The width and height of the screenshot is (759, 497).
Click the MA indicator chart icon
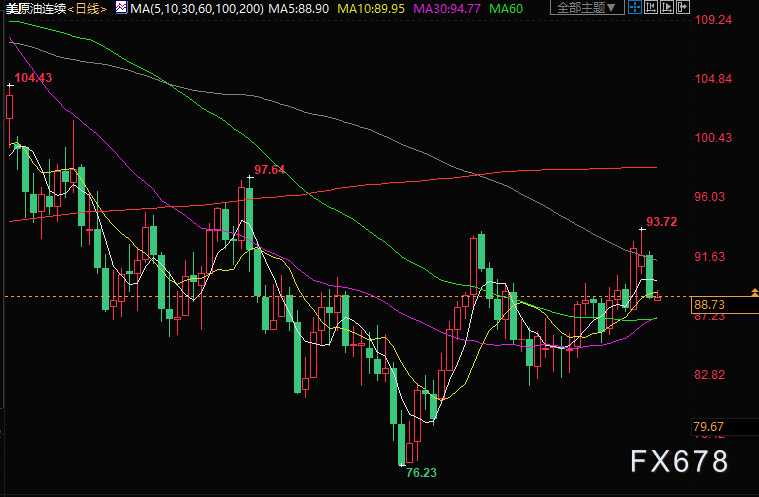coord(121,8)
